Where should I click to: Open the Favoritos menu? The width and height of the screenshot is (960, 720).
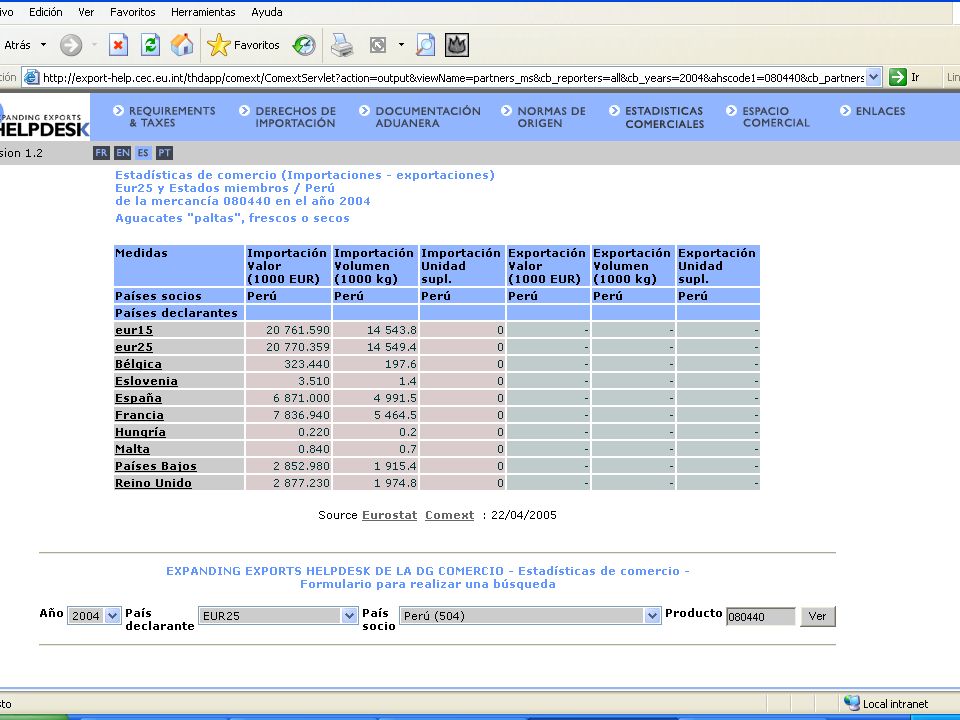132,12
